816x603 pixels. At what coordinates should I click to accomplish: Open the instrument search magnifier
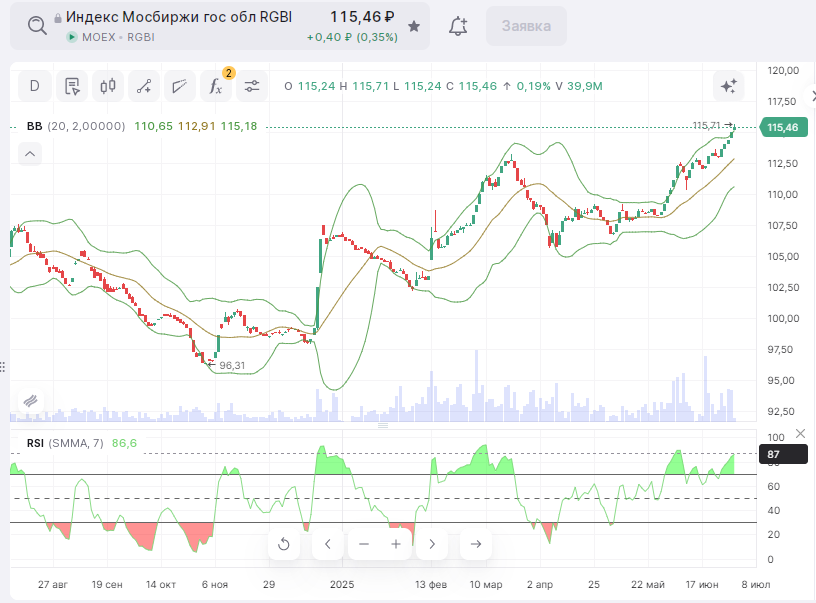[37, 25]
